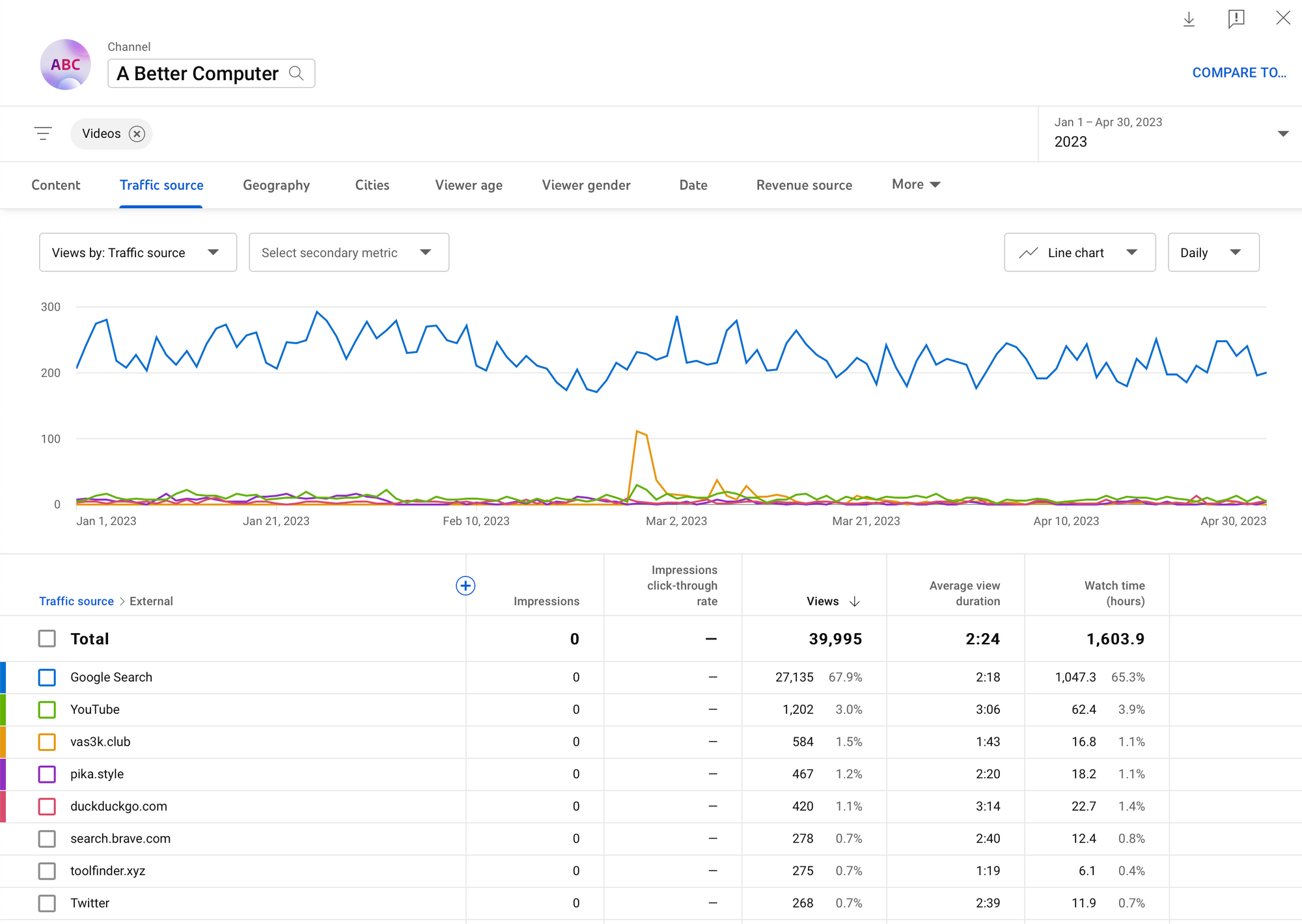Expand the Select secondary metric dropdown
The image size is (1302, 924).
tap(348, 252)
